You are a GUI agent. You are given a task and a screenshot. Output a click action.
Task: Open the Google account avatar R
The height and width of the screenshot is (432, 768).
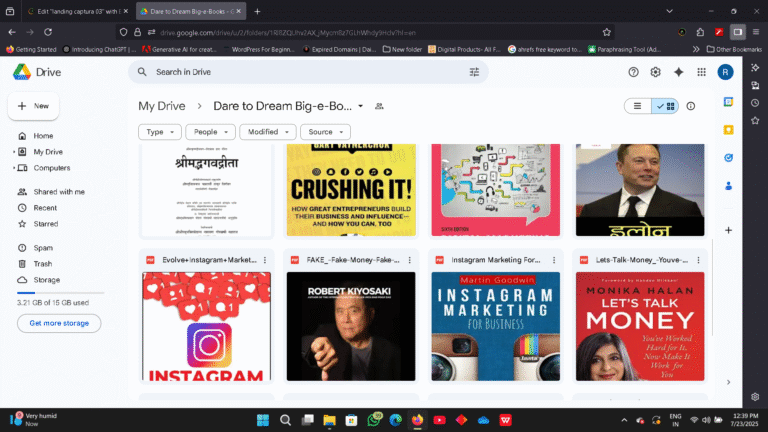[725, 72]
